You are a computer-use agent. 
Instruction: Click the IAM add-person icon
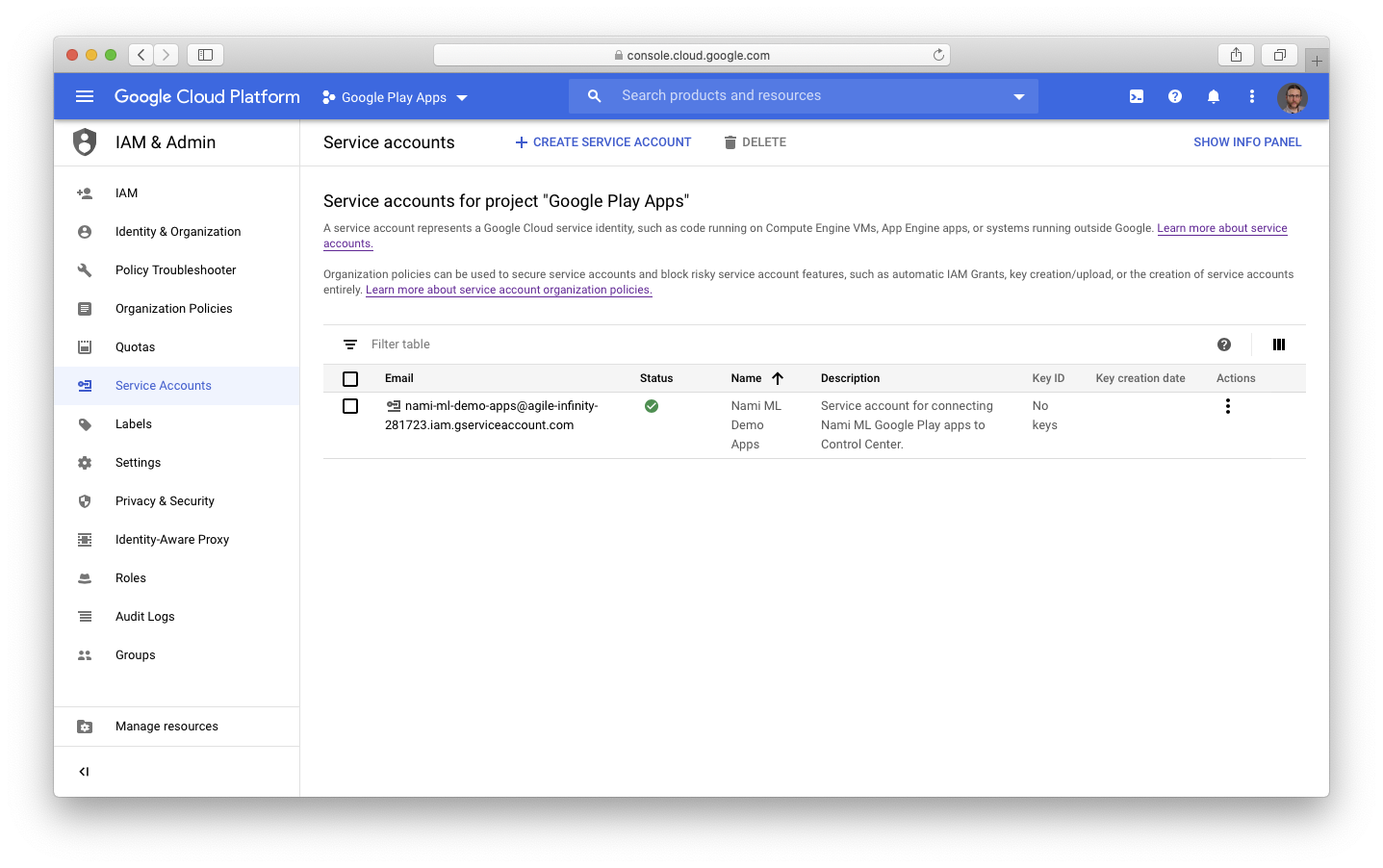(x=85, y=193)
